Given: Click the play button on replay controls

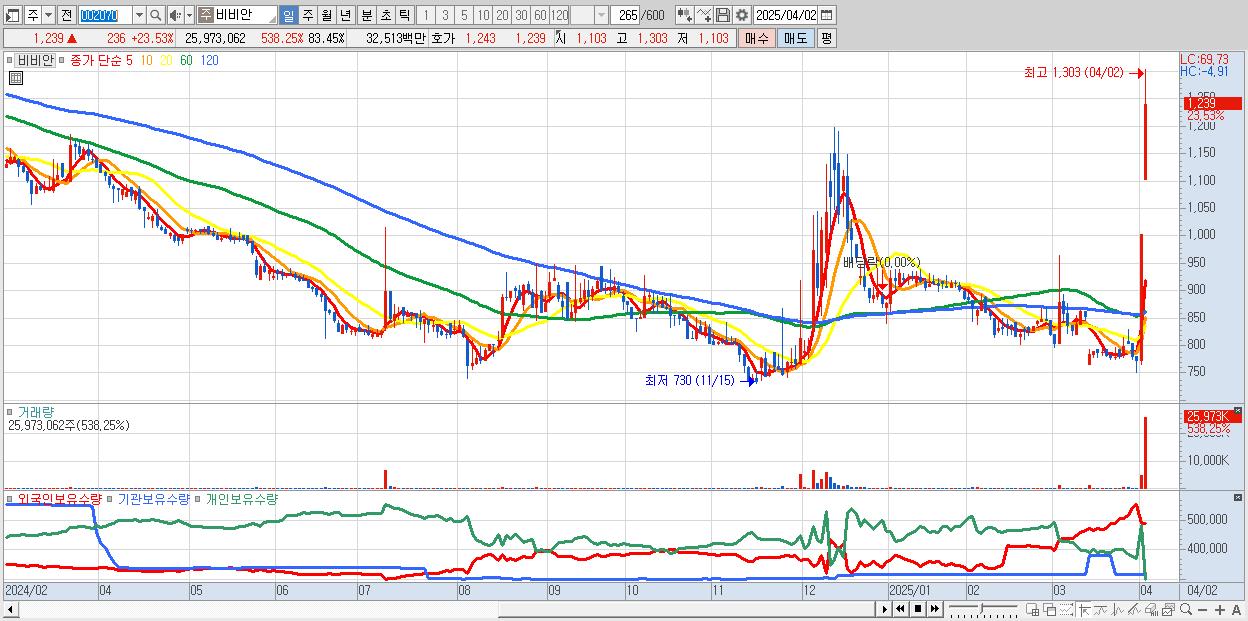Looking at the screenshot, I should [x=885, y=609].
